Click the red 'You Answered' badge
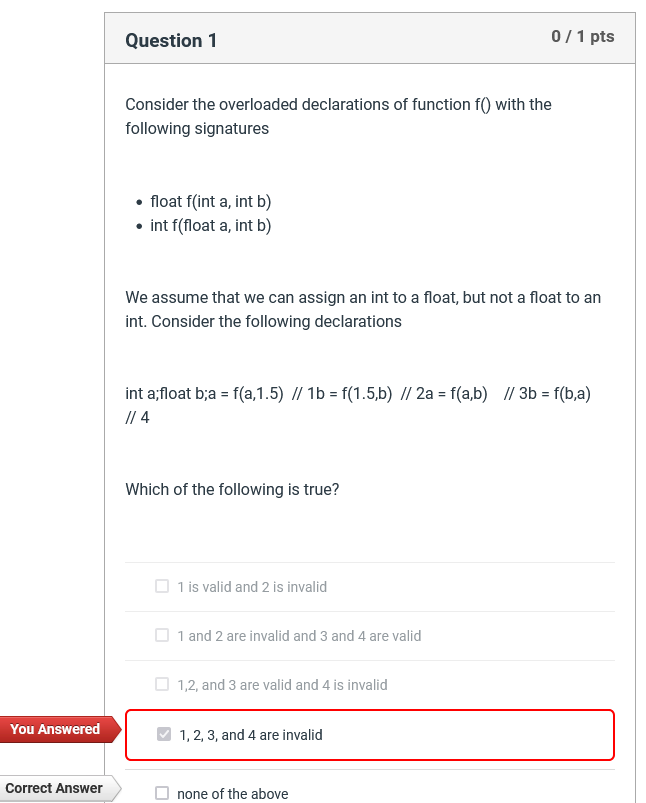Viewport: 646px width, 803px height. (x=52, y=729)
